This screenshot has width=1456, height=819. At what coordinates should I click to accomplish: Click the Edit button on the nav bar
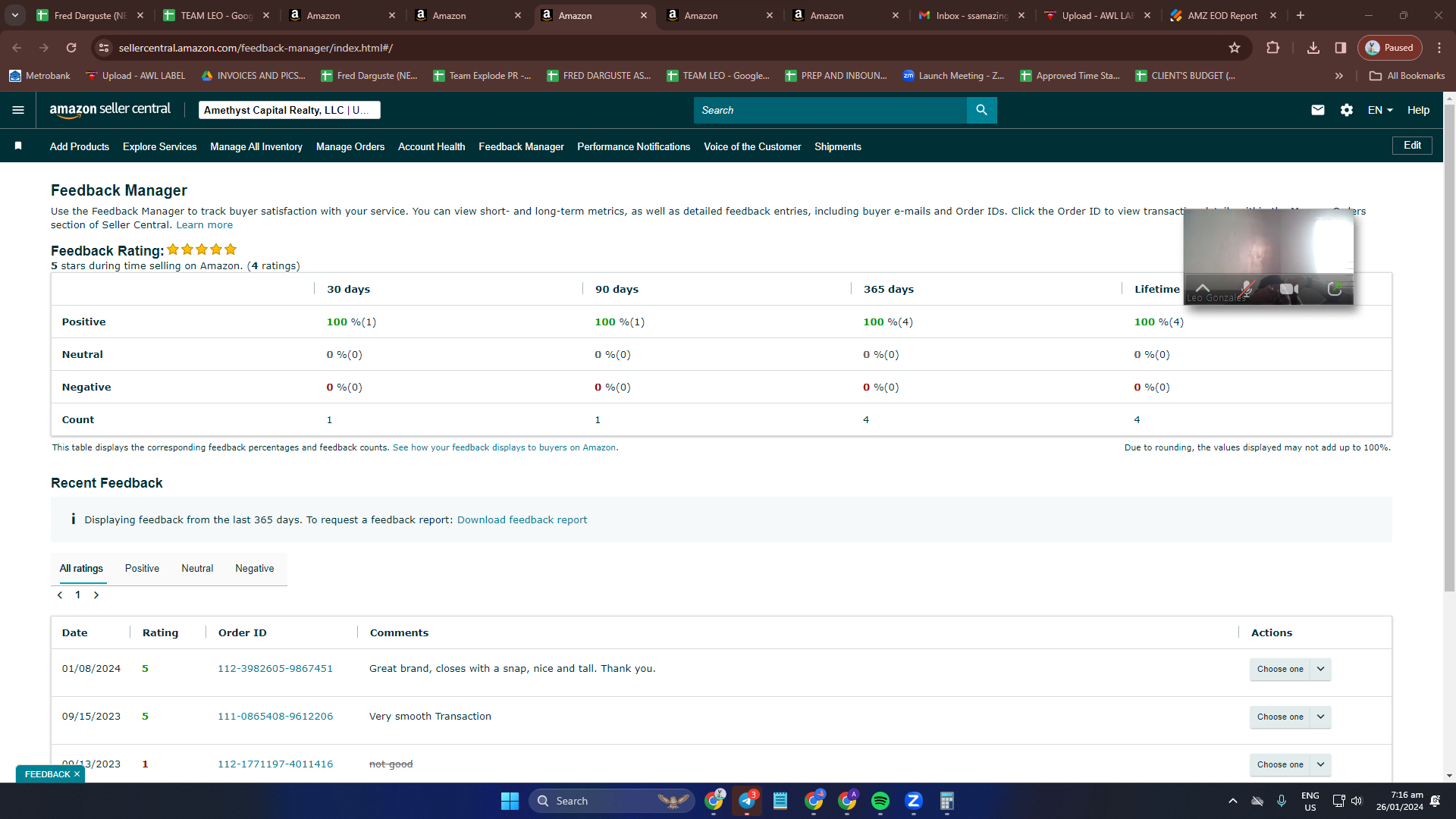point(1412,146)
